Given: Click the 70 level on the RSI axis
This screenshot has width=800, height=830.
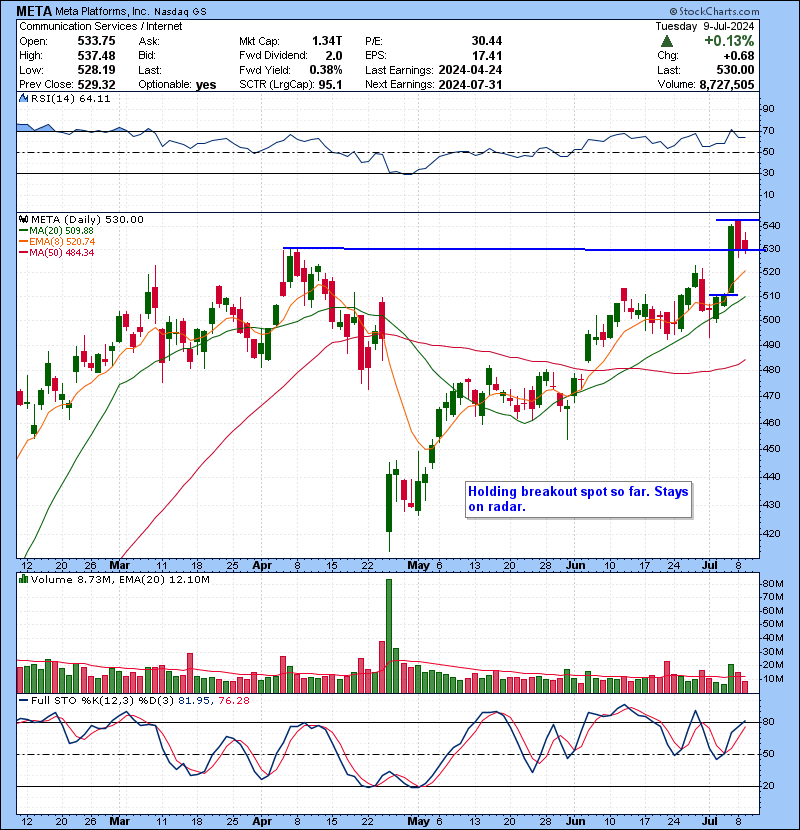Looking at the screenshot, I should pyautogui.click(x=768, y=130).
